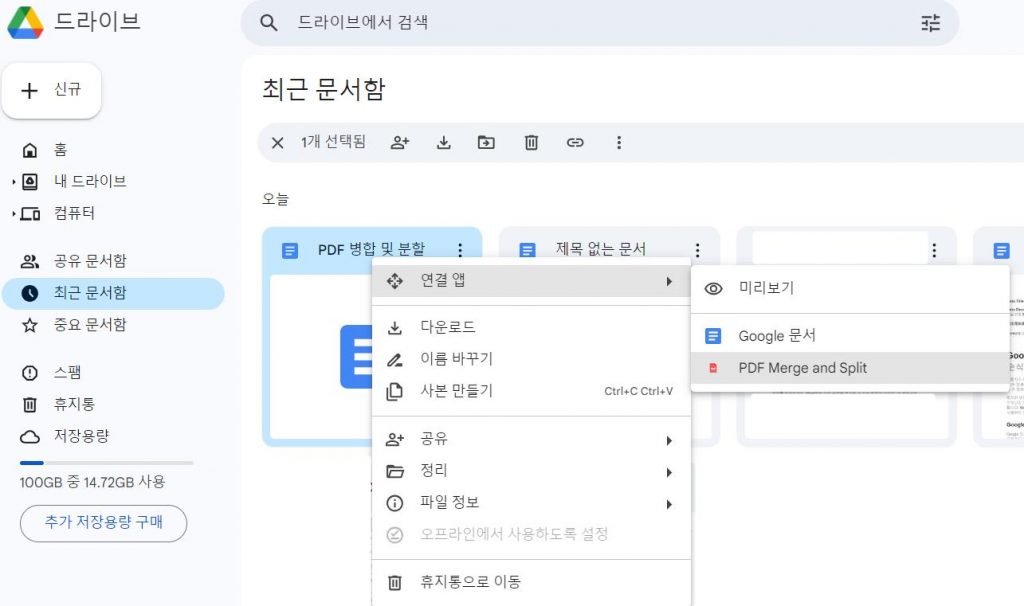Click the Google Drive logo icon

tap(26, 22)
